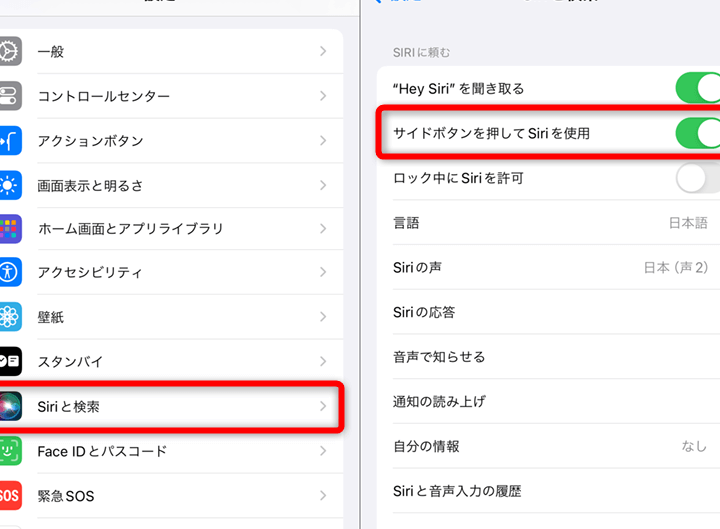Open 画面表示と明るさ settings
720x529 pixels.
point(171,185)
